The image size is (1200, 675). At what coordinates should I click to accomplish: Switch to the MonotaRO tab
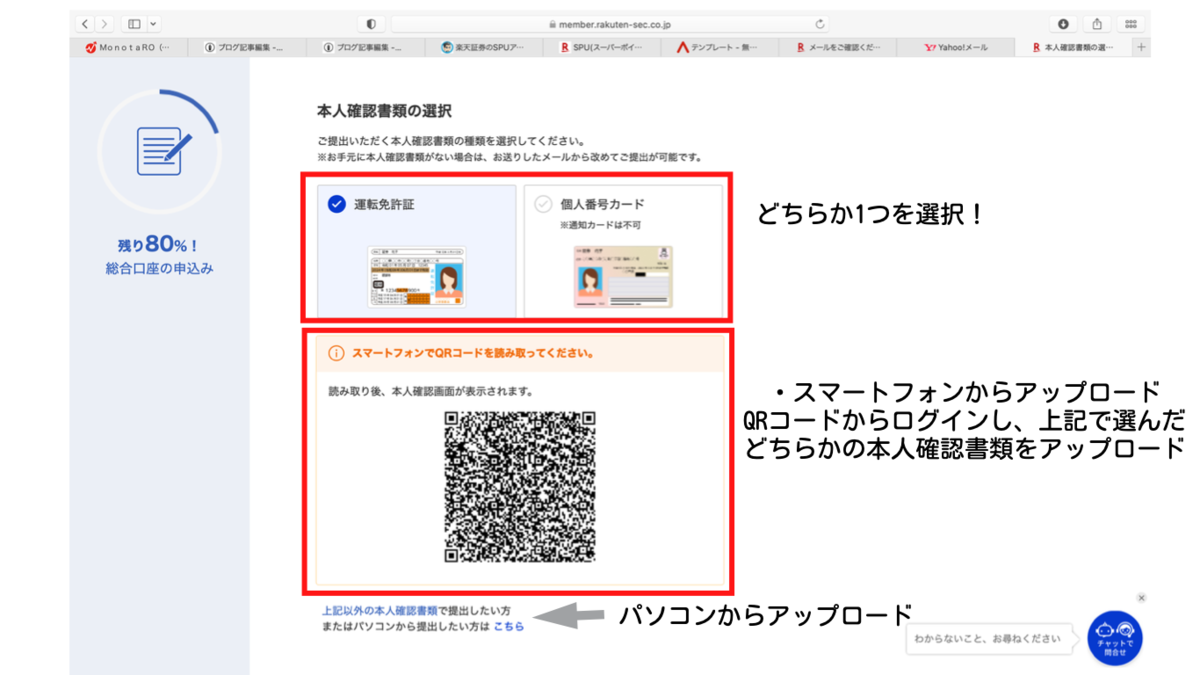click(129, 47)
